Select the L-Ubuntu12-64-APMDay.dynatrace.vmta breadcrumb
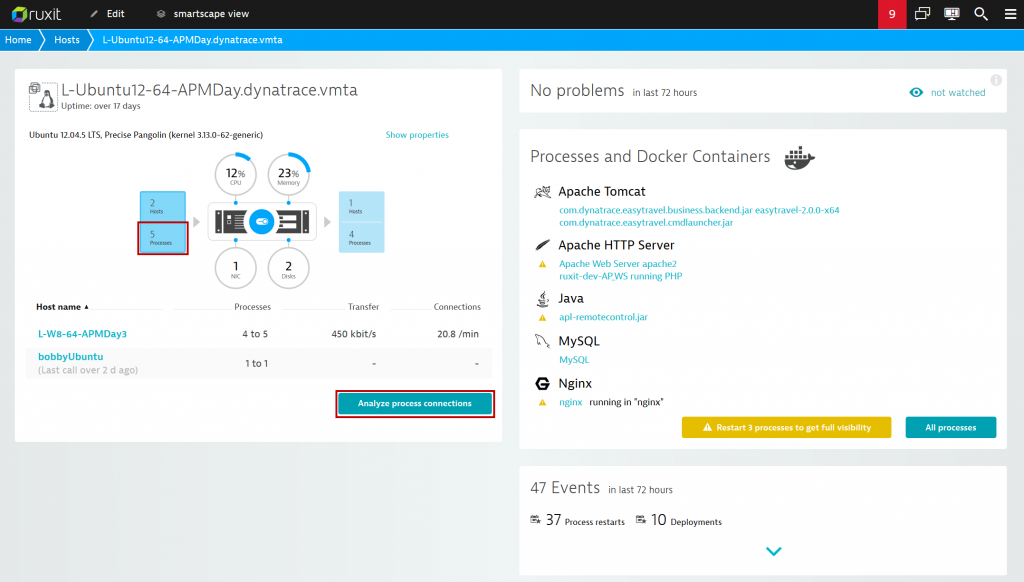This screenshot has width=1024, height=582. click(192, 40)
